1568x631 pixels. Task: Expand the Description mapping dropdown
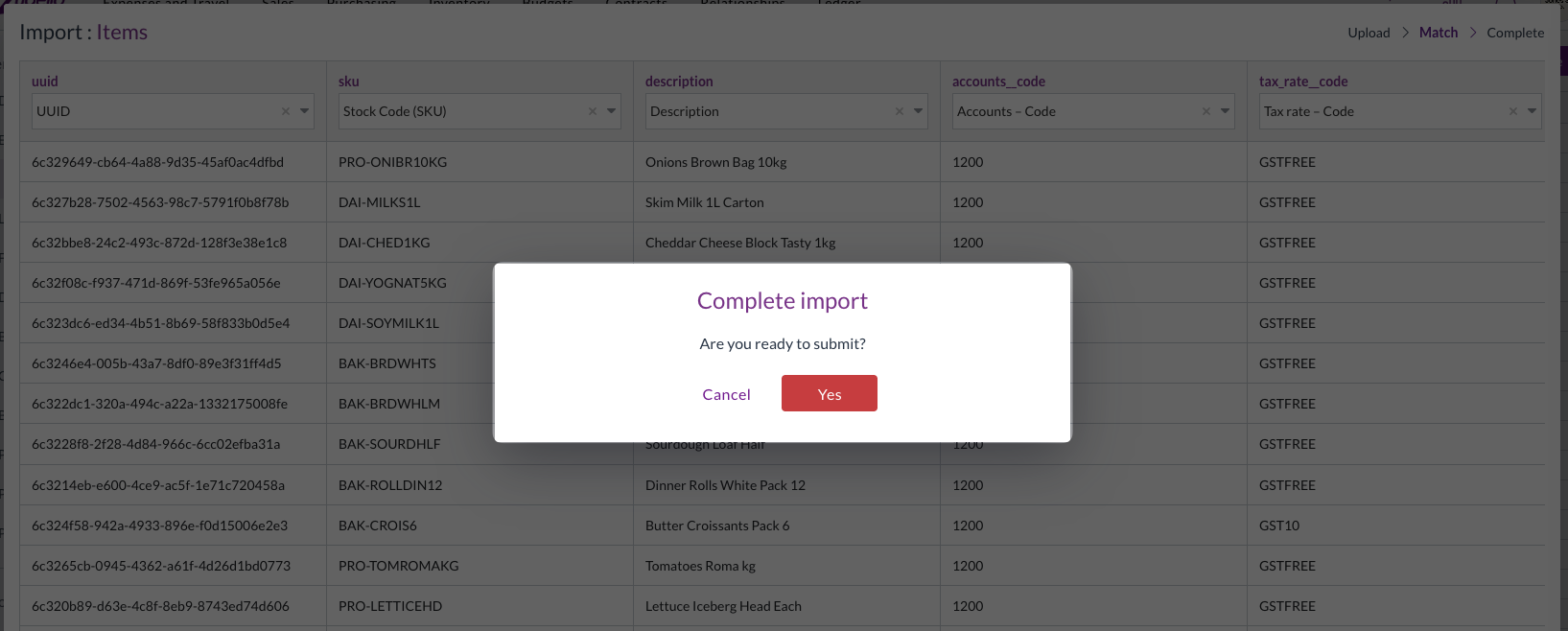919,111
